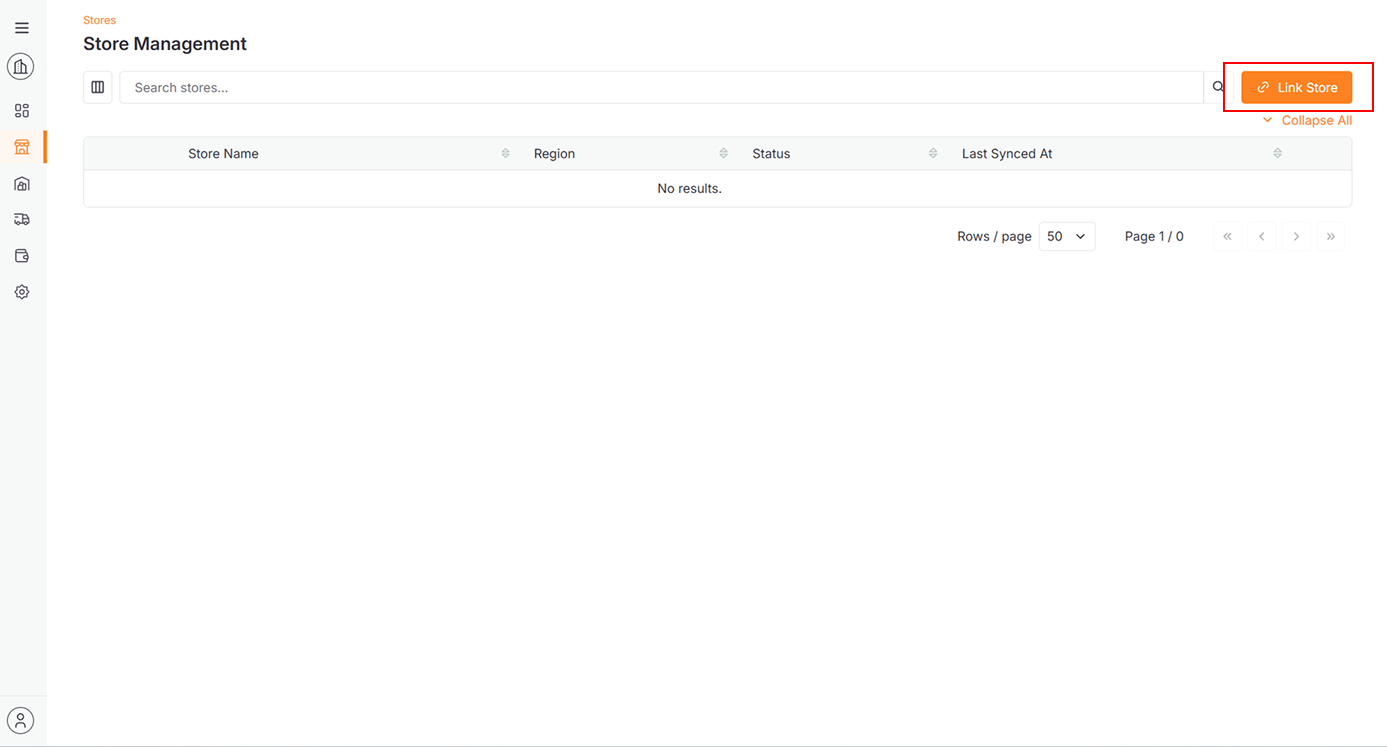Image resolution: width=1387 pixels, height=747 pixels.
Task: Click the Stores breadcrumb link
Action: [x=99, y=20]
